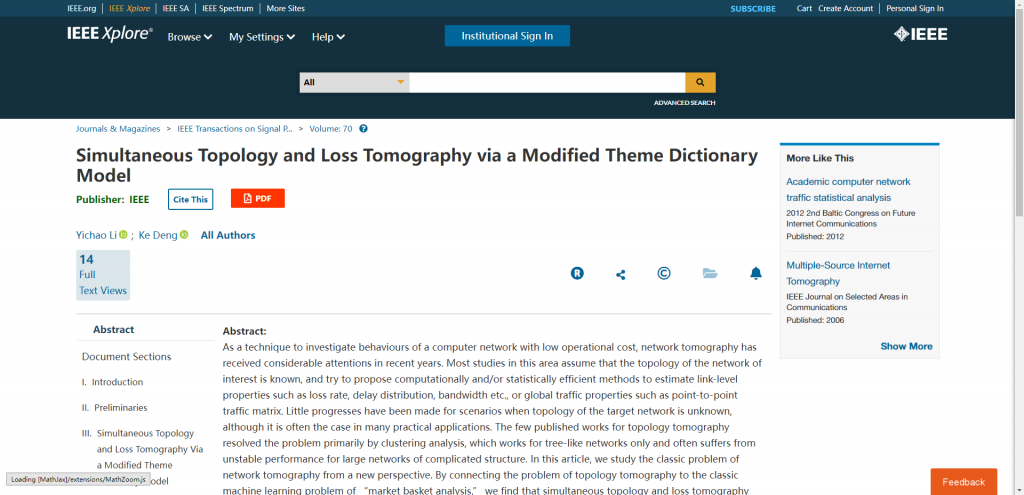Click the copyright permissions icon
This screenshot has width=1024, height=495.
click(664, 273)
